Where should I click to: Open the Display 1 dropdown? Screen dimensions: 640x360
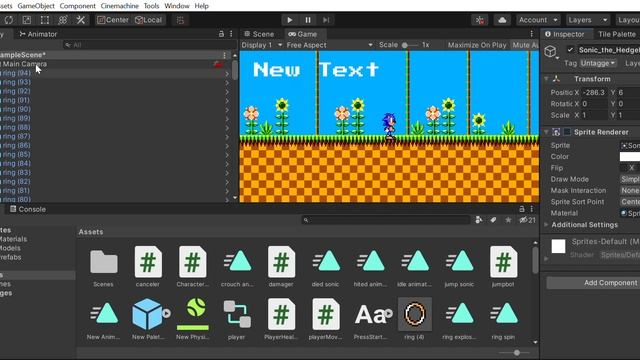point(262,45)
